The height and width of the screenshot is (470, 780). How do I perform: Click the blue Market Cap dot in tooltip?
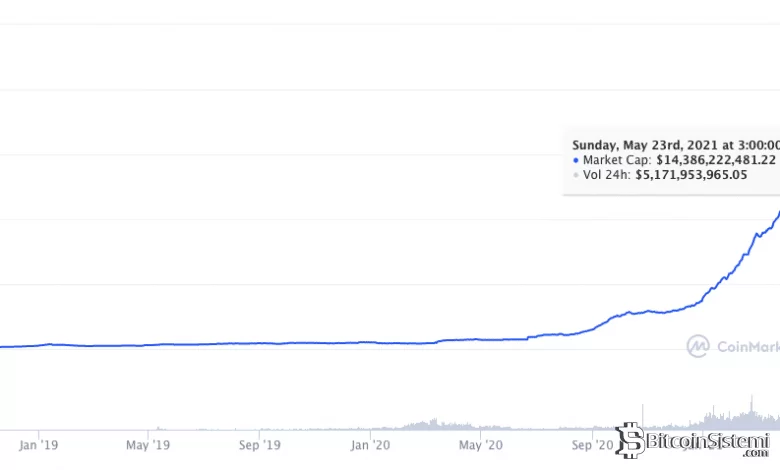[576, 159]
